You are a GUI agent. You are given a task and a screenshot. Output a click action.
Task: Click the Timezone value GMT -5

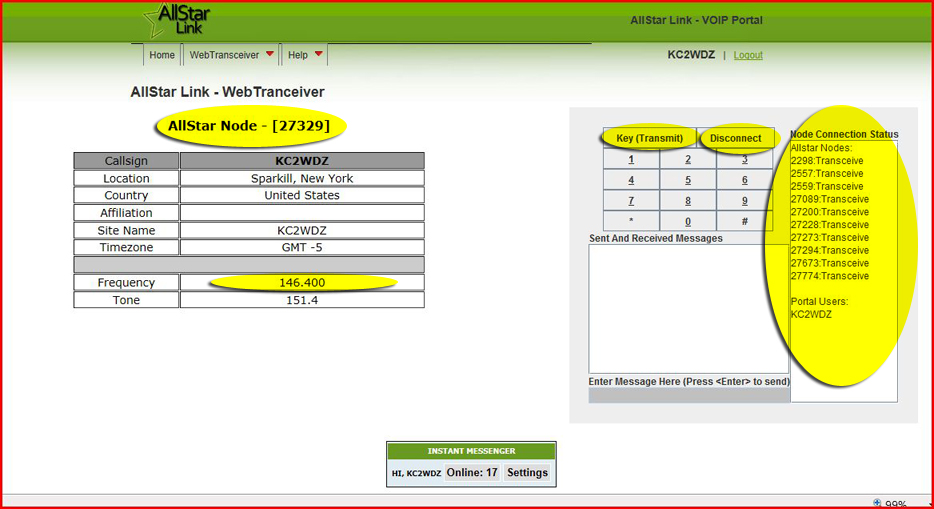click(x=302, y=247)
